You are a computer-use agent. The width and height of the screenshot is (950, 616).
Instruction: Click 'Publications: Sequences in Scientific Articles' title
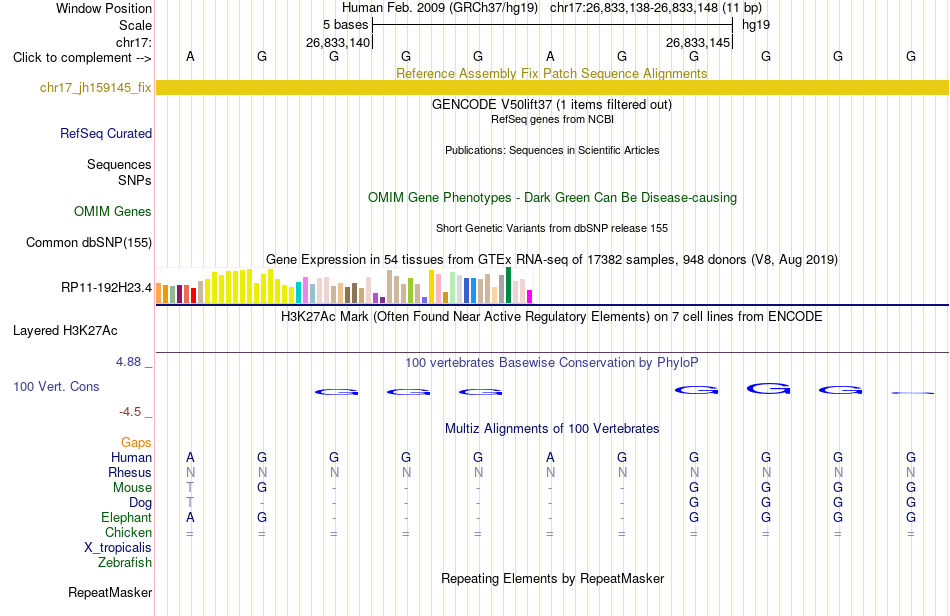(552, 150)
